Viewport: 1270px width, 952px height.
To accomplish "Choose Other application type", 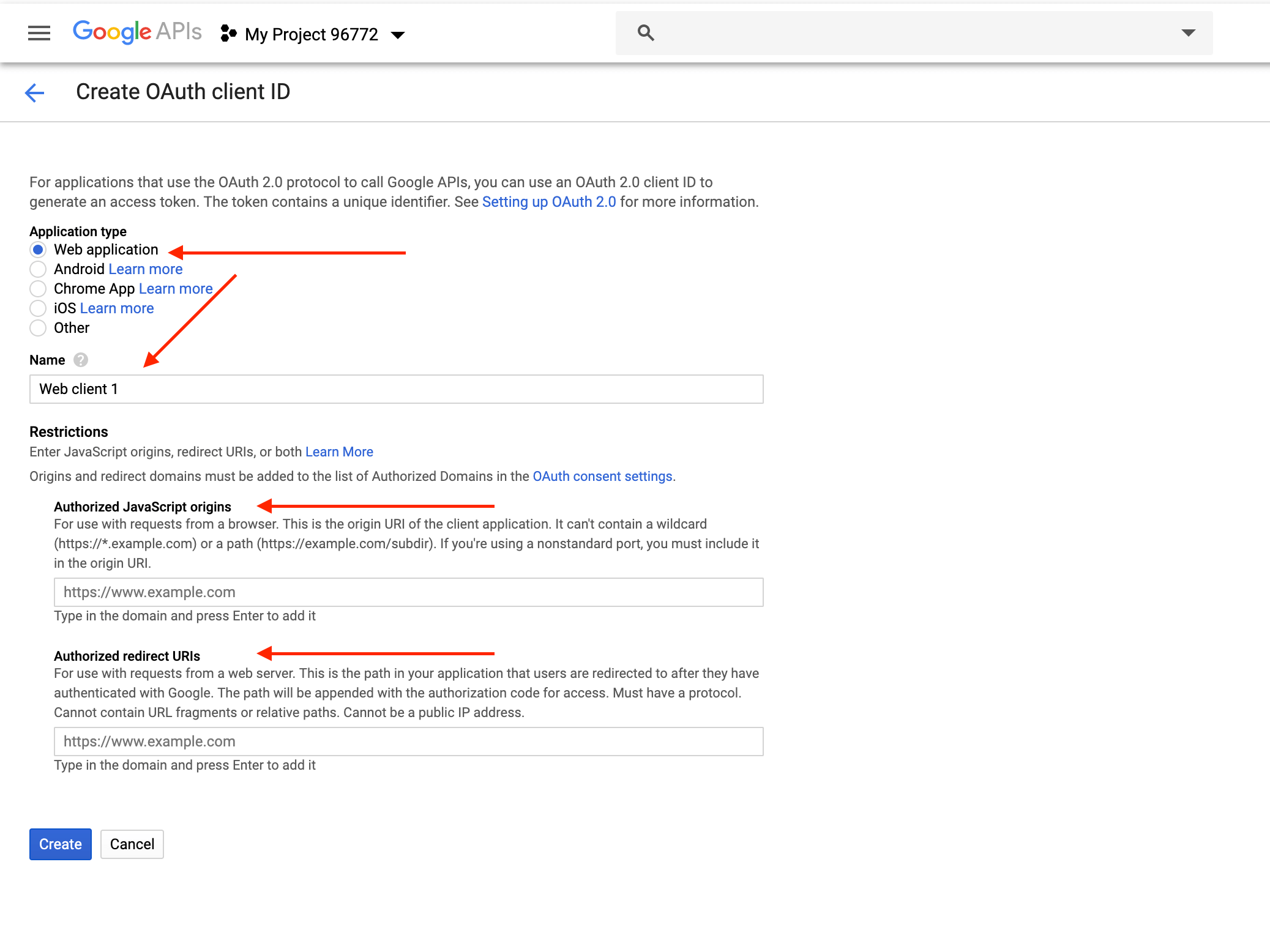I will coord(38,328).
